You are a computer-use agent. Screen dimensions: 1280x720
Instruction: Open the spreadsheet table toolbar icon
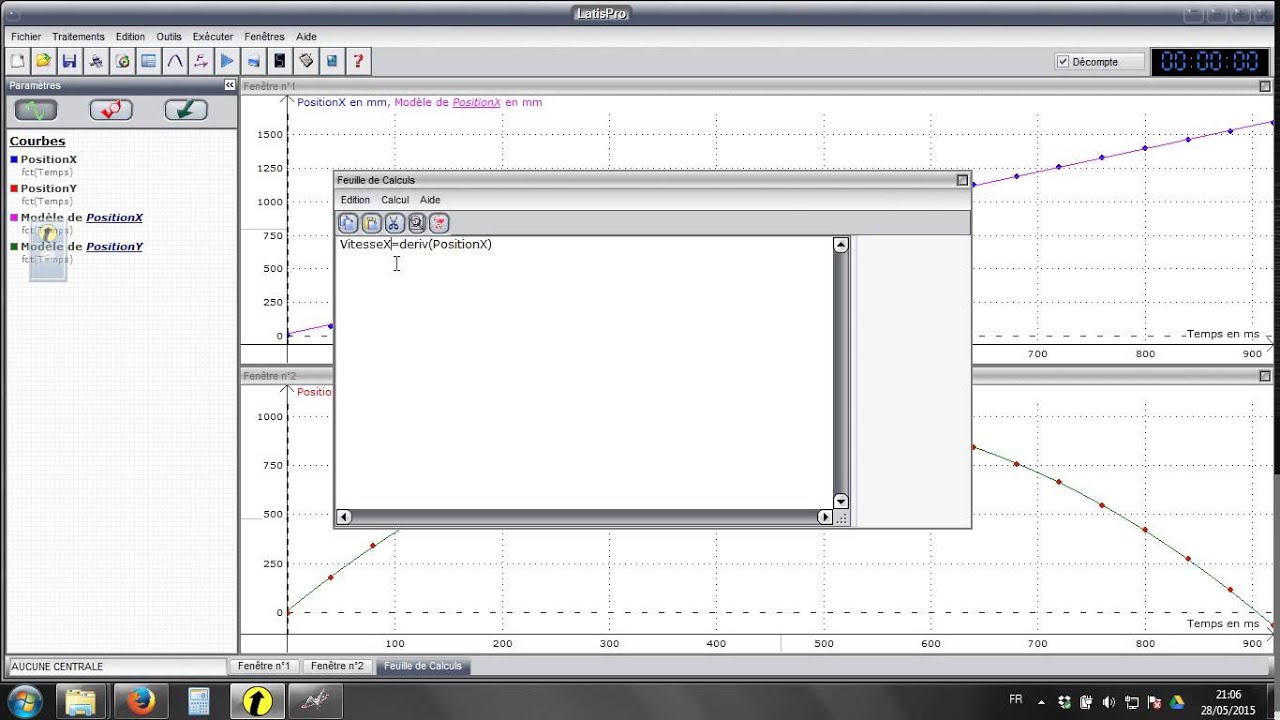(148, 61)
